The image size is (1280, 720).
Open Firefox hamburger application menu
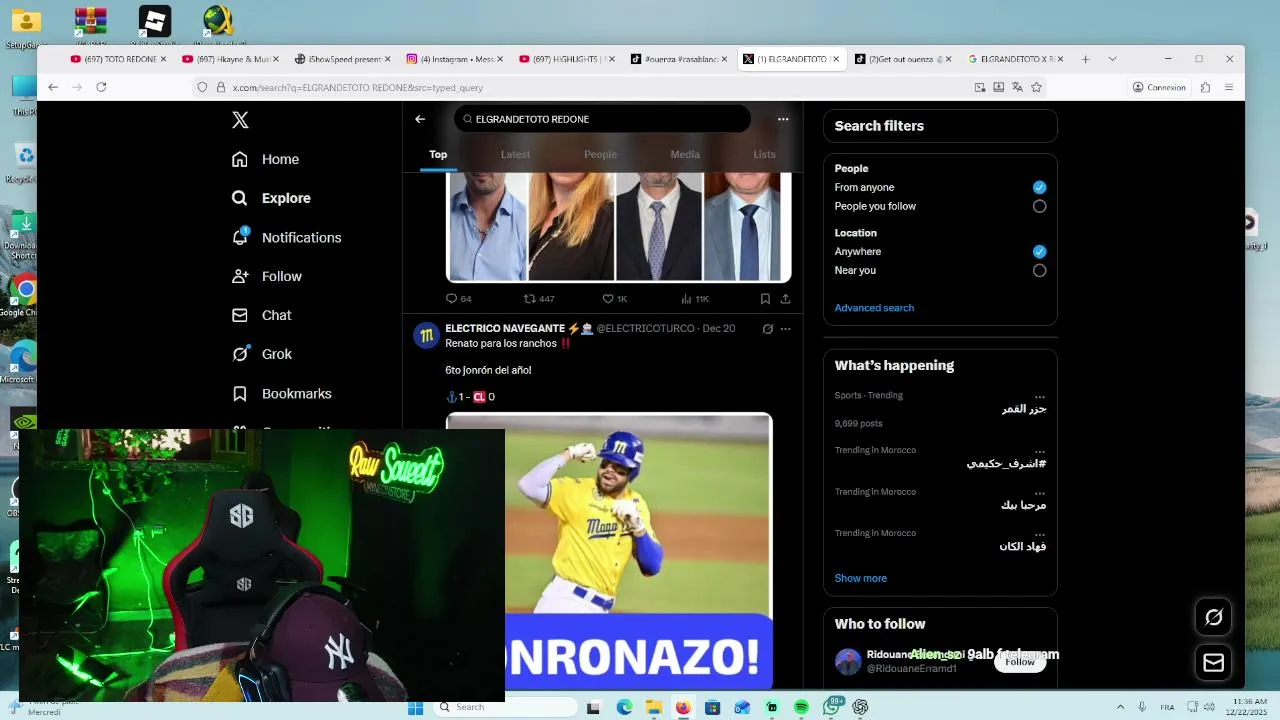[x=1229, y=87]
